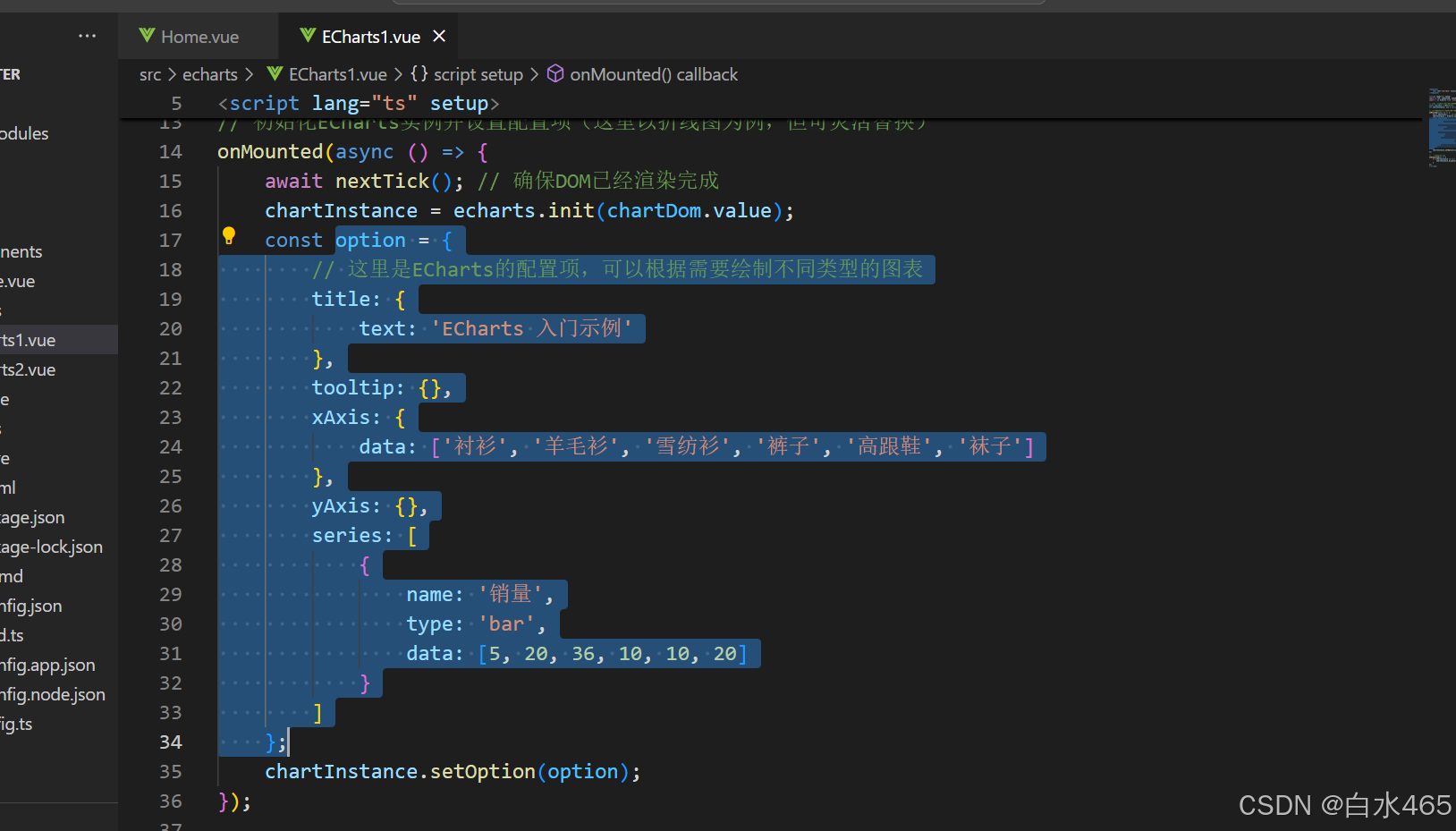1456x831 pixels.
Task: Click the xAxis data array line 24
Action: click(697, 447)
